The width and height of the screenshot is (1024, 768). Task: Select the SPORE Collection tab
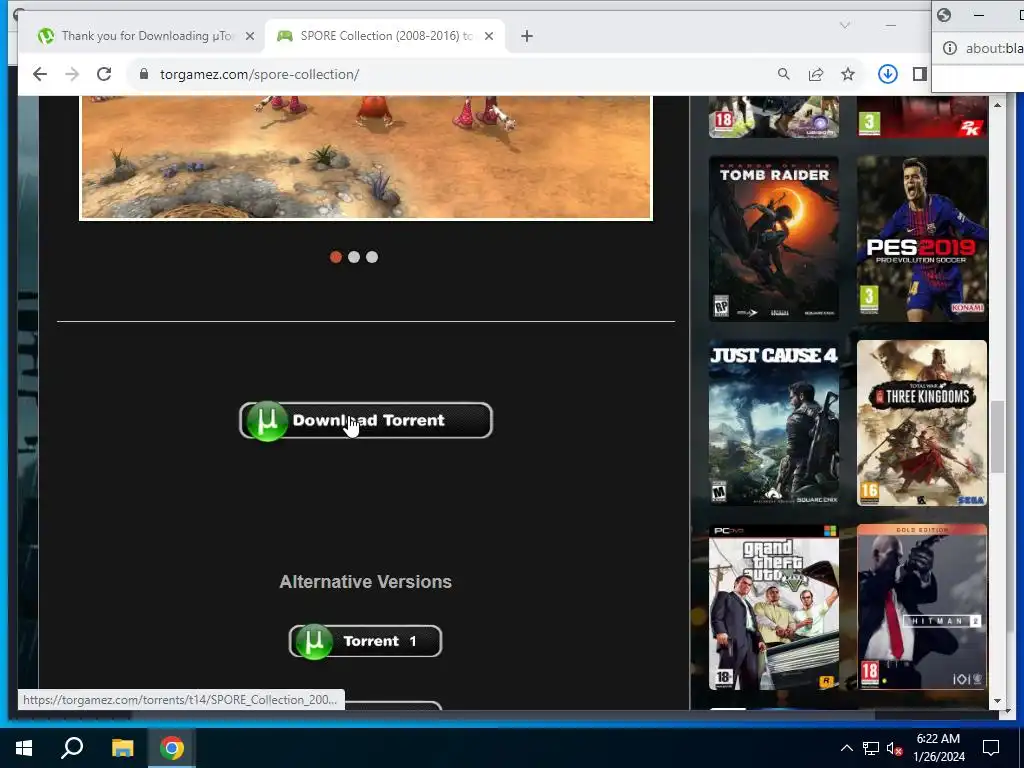pos(385,36)
